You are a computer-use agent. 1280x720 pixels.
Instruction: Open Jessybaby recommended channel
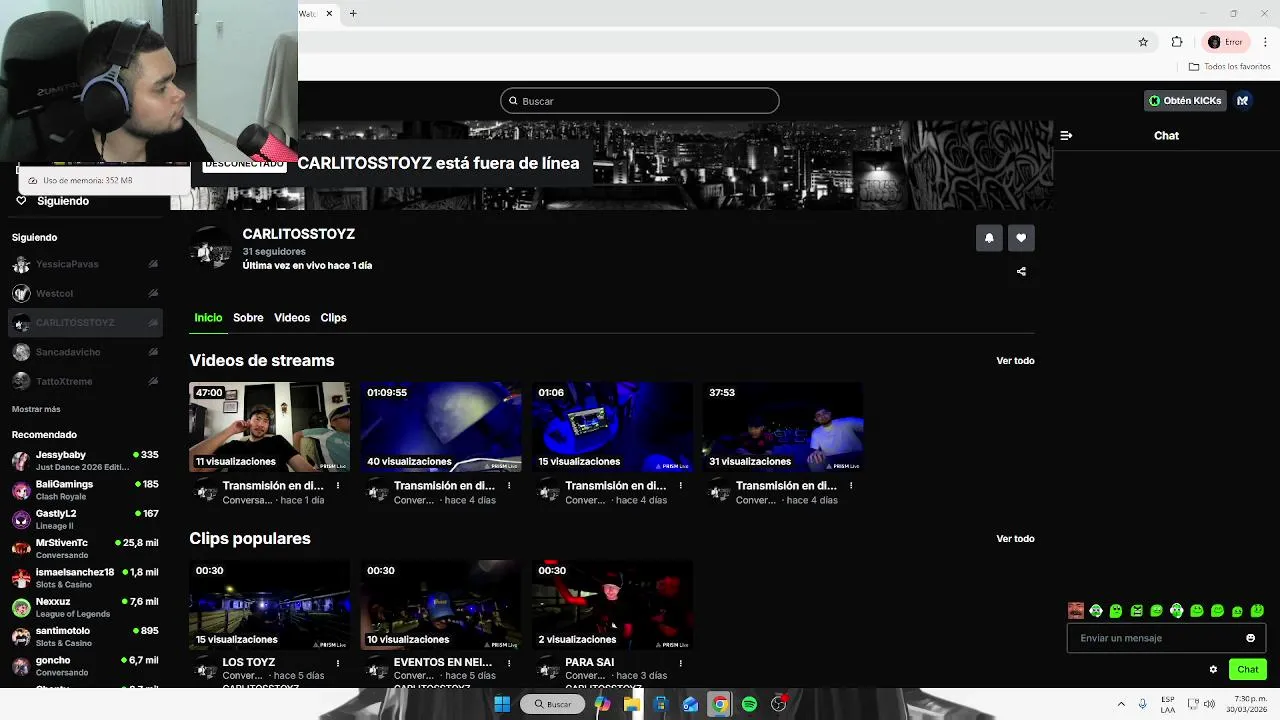pos(85,460)
